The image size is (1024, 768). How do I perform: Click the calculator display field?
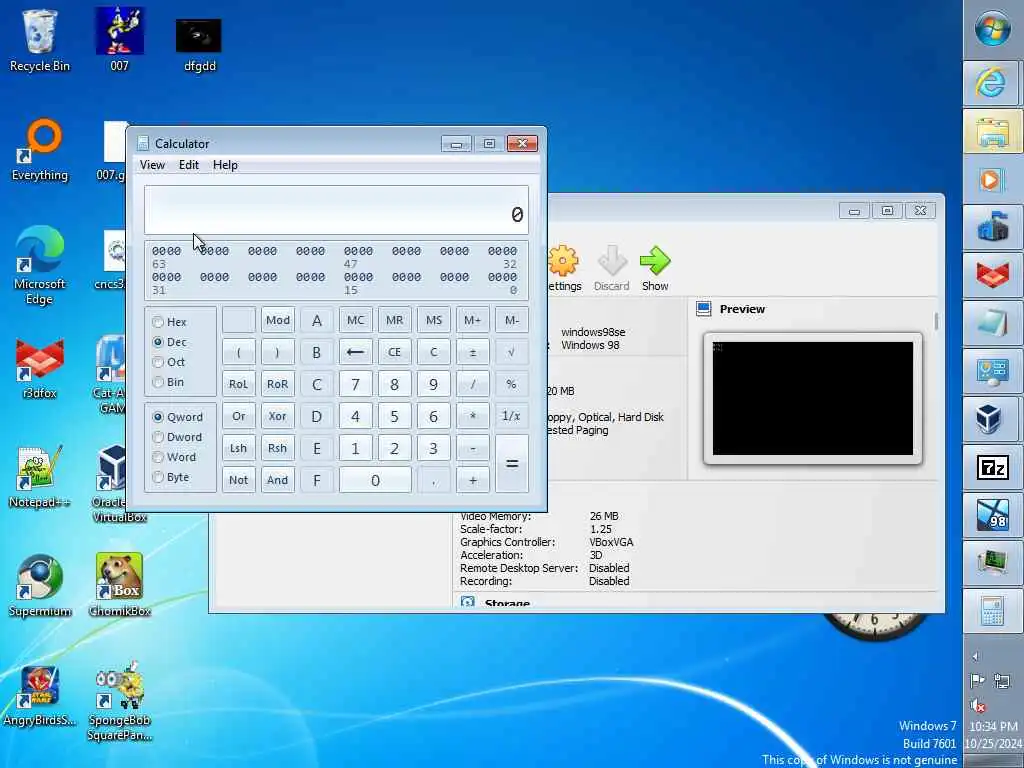(336, 210)
